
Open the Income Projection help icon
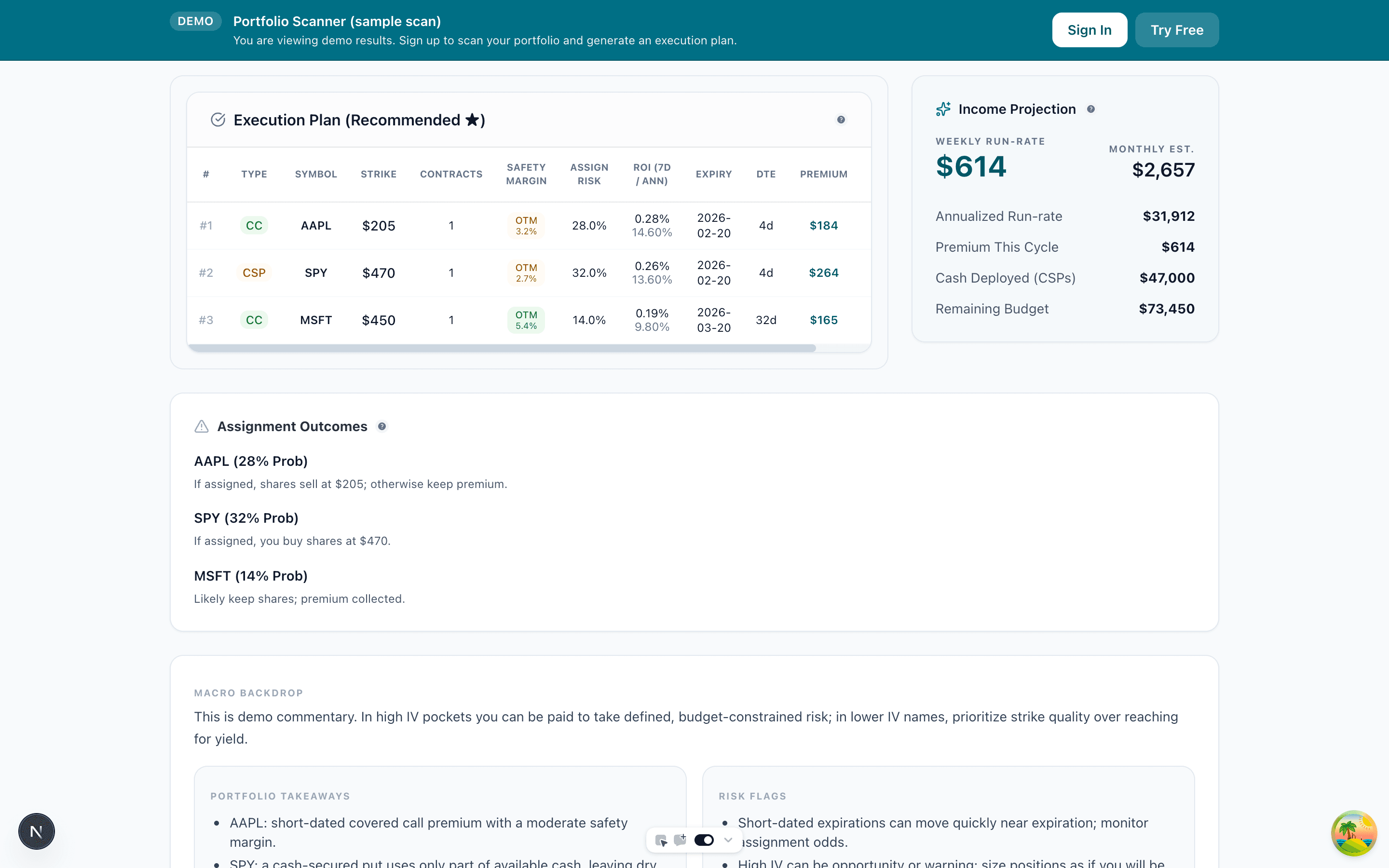click(x=1091, y=109)
